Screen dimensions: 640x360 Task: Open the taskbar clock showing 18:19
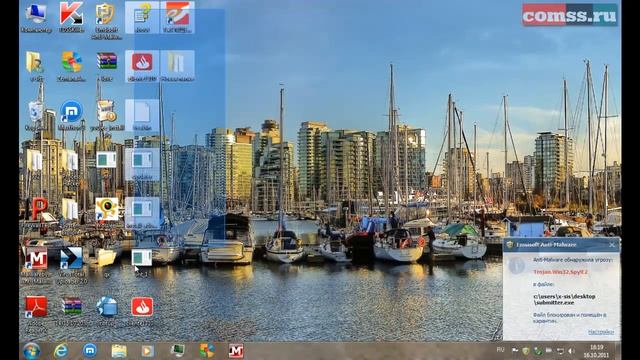click(x=597, y=351)
